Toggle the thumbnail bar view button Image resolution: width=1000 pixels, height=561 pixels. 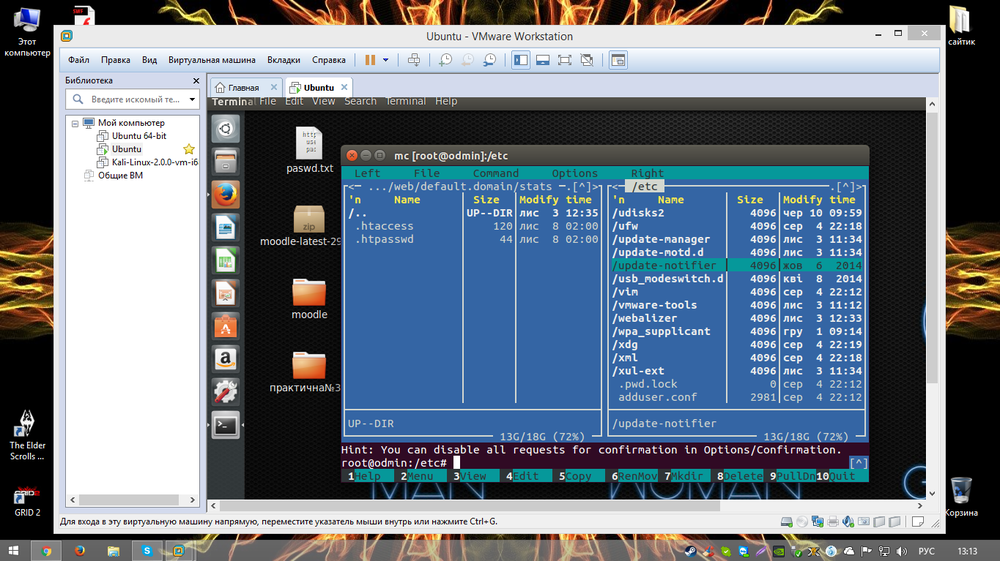(x=543, y=60)
